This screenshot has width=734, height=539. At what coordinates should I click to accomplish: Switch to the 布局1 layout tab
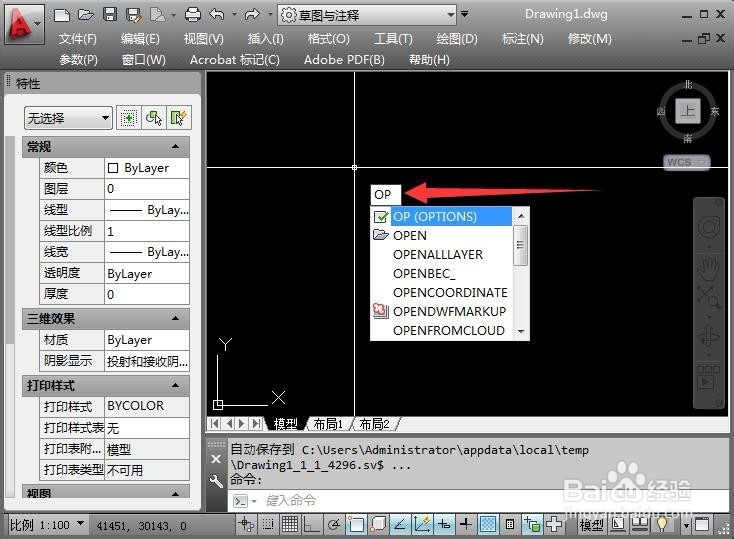328,424
